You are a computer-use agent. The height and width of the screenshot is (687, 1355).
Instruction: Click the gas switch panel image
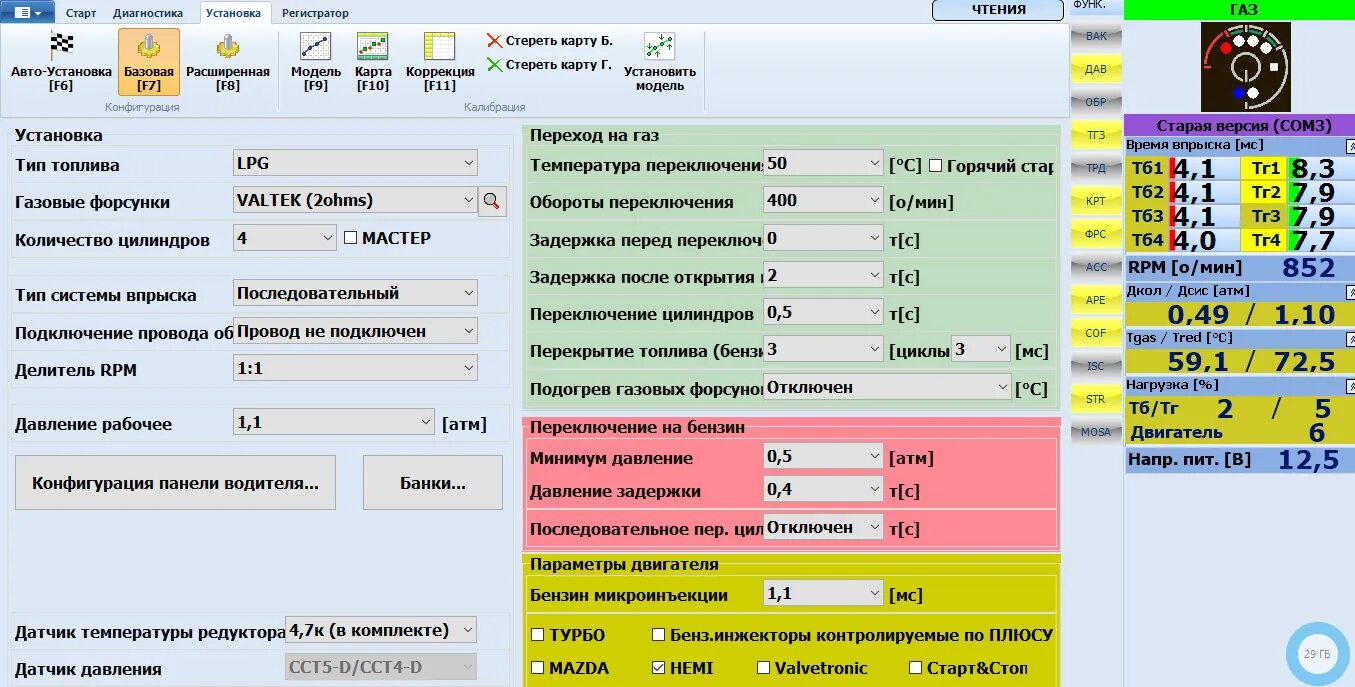point(1245,67)
